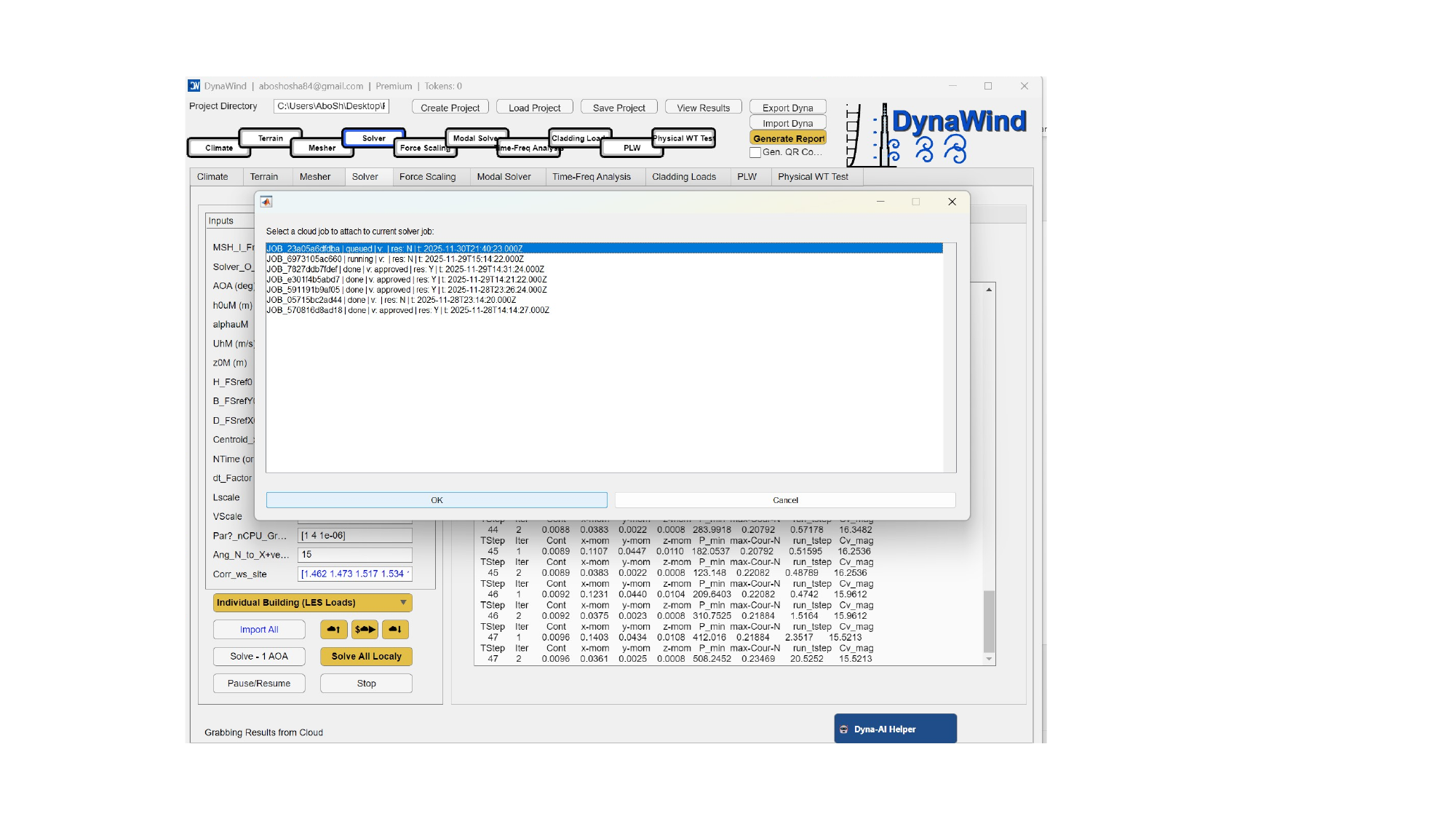This screenshot has width=1456, height=819.
Task: Click the Cancel button in dialog
Action: pos(784,500)
